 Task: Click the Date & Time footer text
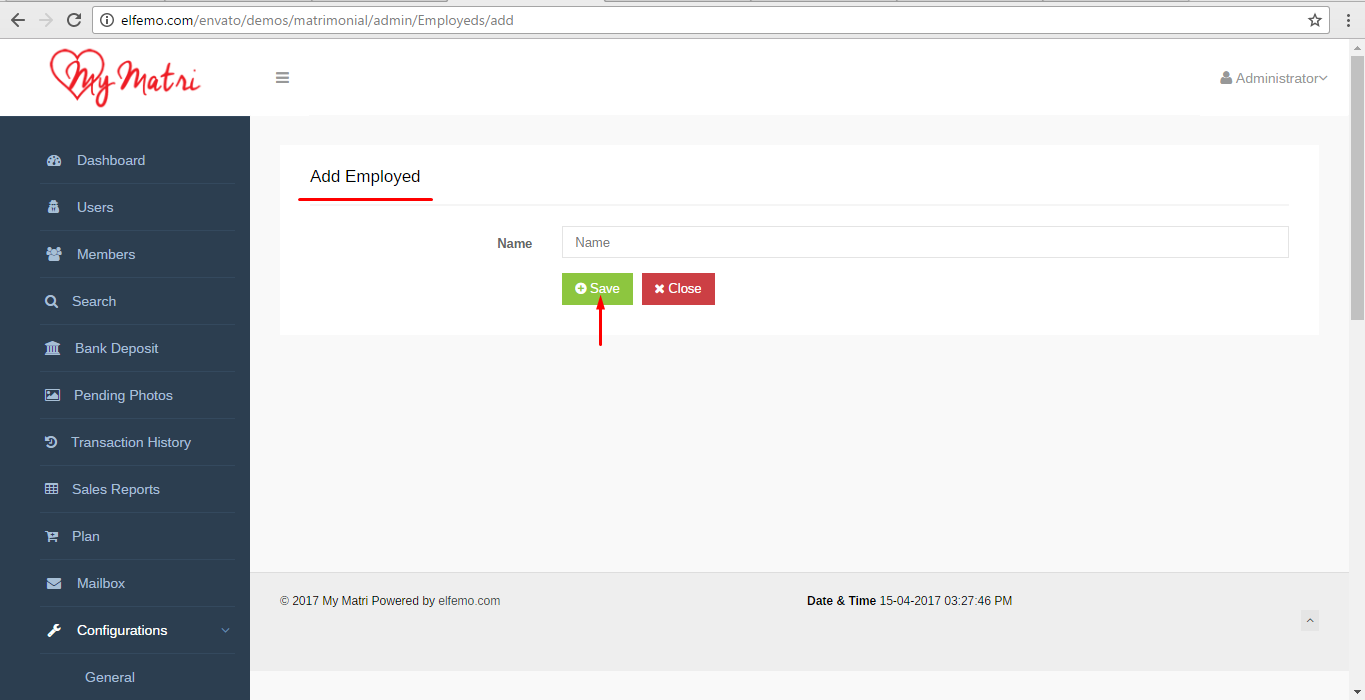[x=909, y=601]
